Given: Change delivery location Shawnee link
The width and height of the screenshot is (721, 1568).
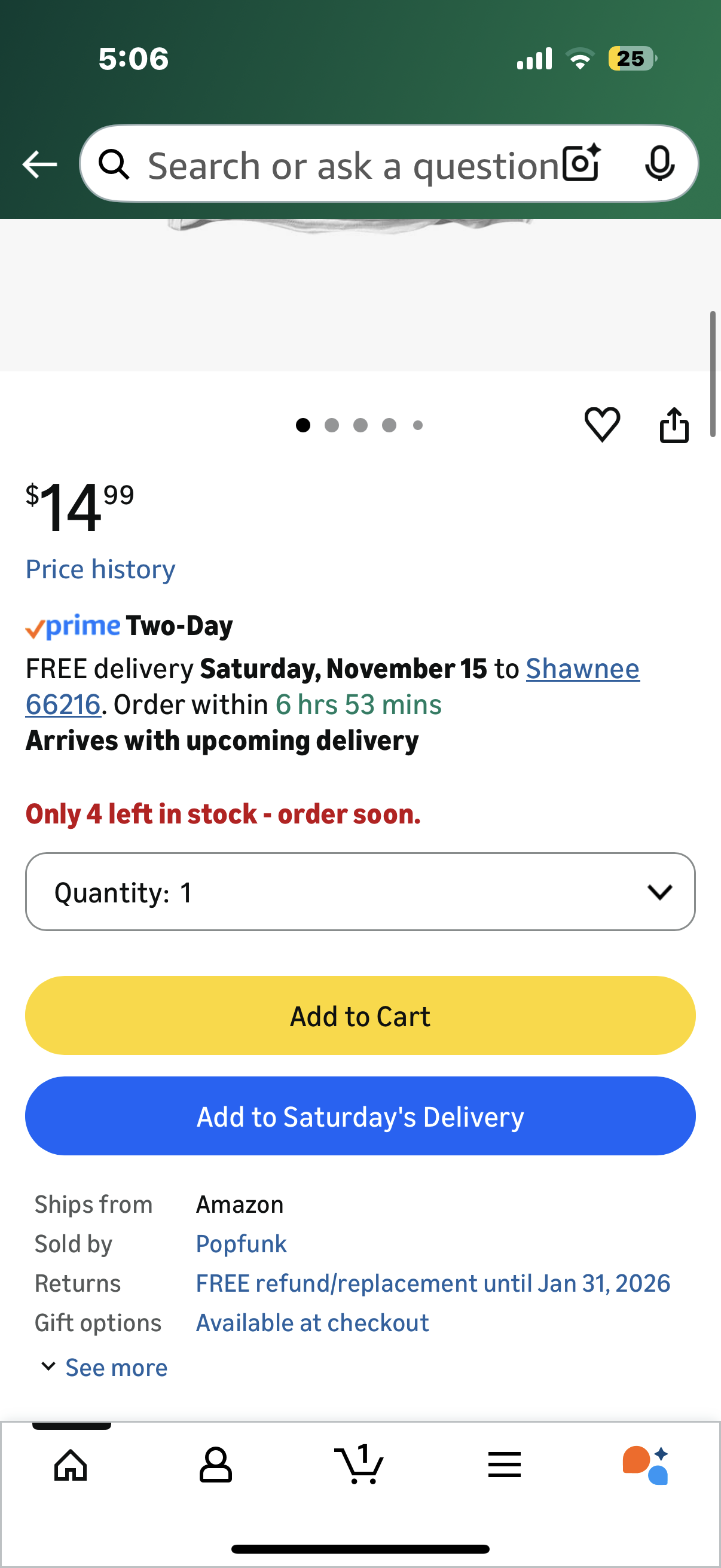Looking at the screenshot, I should (x=582, y=669).
